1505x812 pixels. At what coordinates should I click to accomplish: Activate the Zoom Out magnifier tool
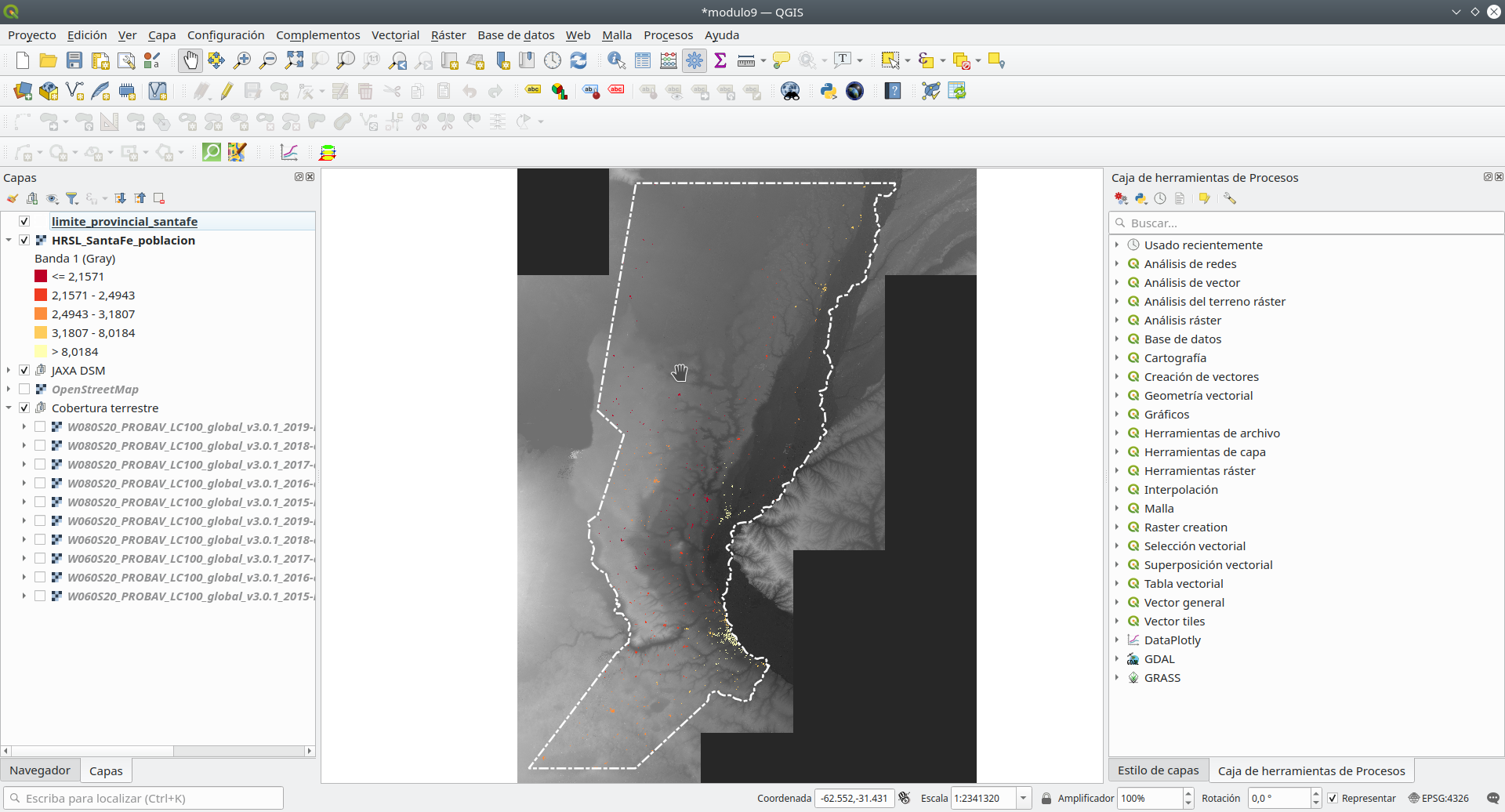[268, 60]
